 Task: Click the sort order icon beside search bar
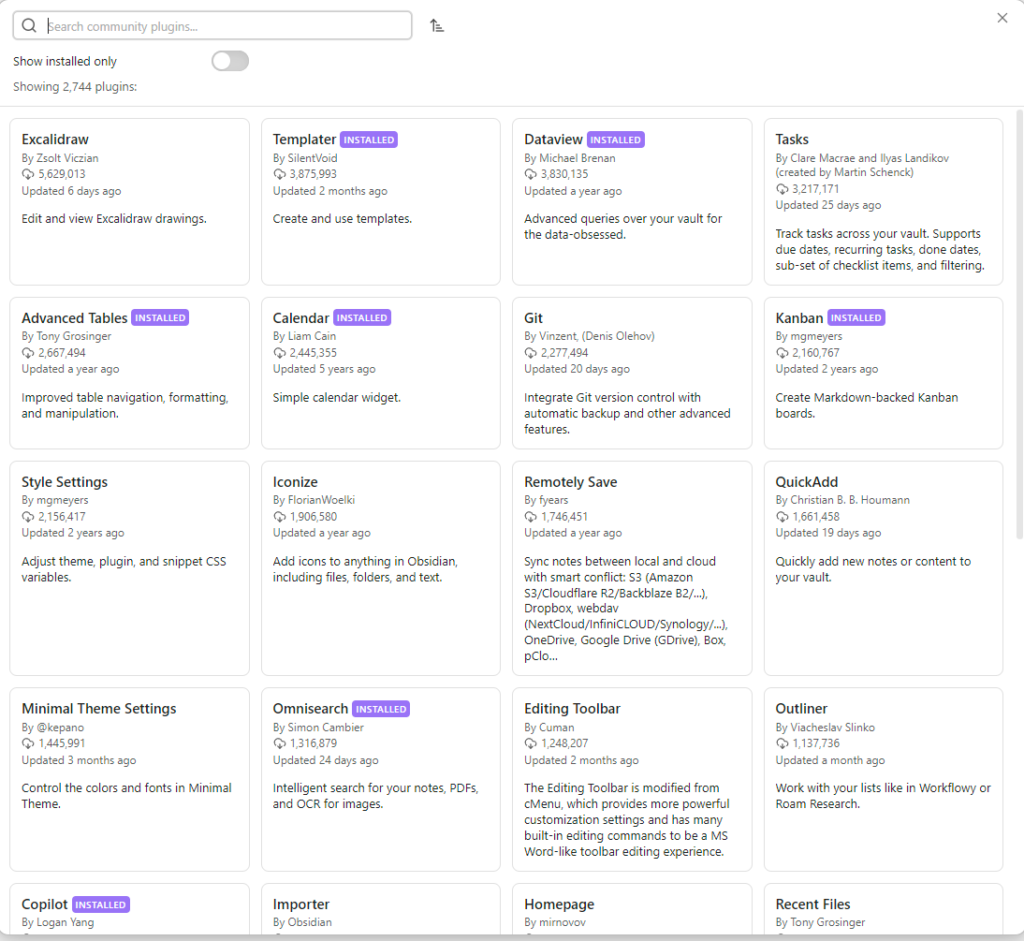point(436,25)
